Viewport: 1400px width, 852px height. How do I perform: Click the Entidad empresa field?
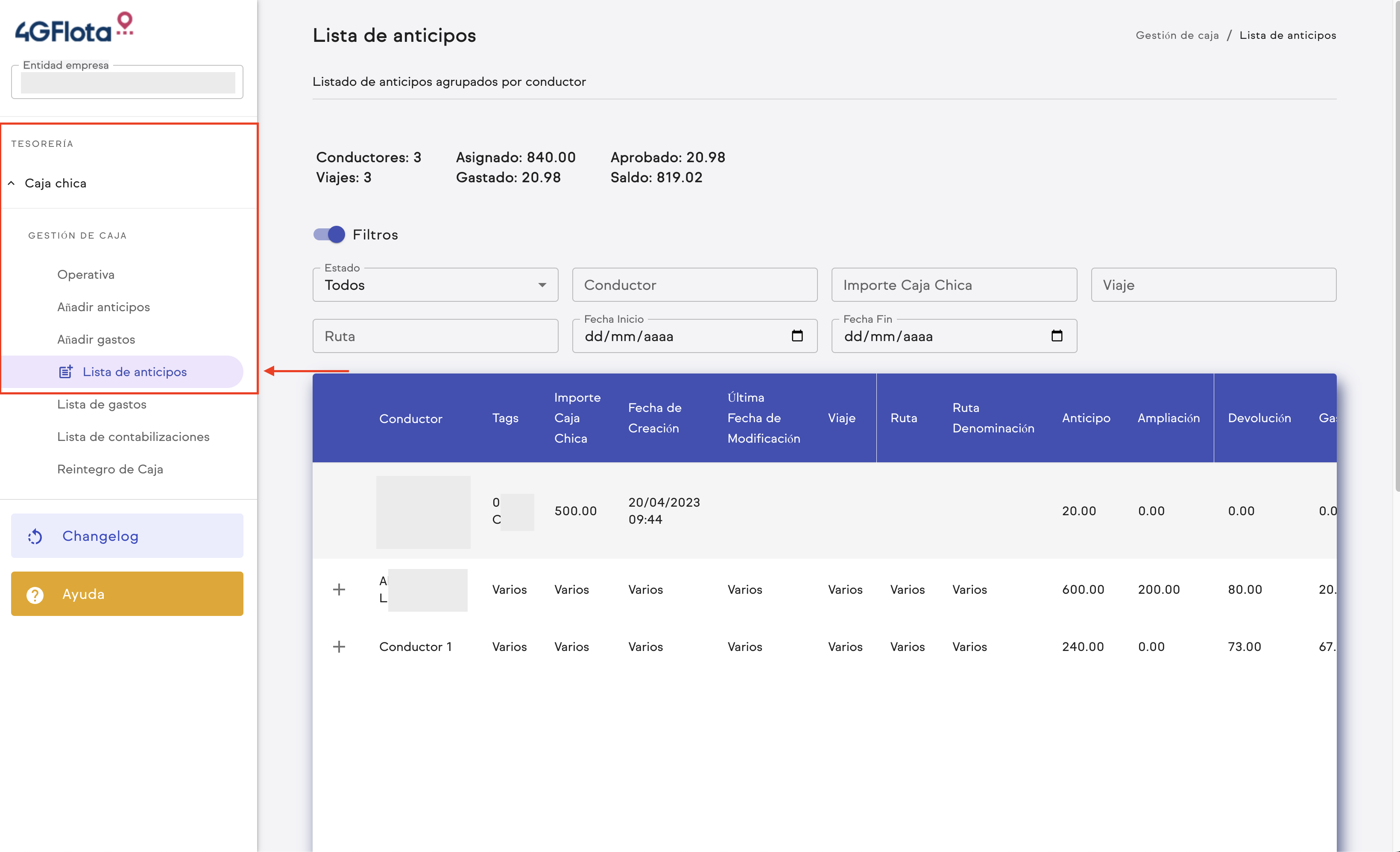(127, 82)
